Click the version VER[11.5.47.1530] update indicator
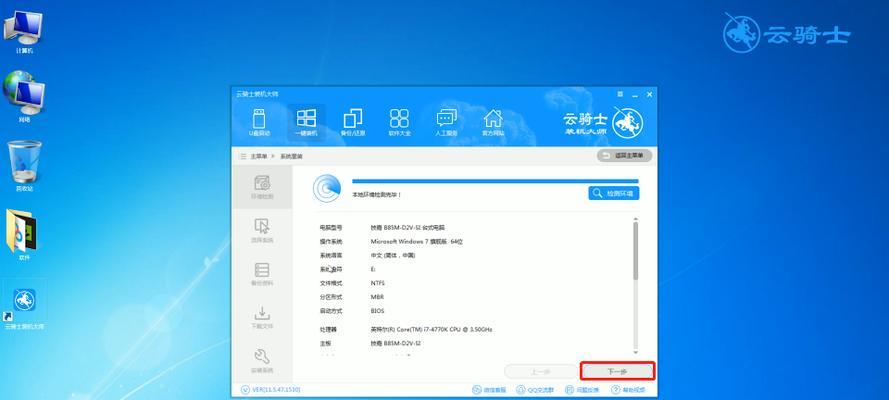 (270, 390)
